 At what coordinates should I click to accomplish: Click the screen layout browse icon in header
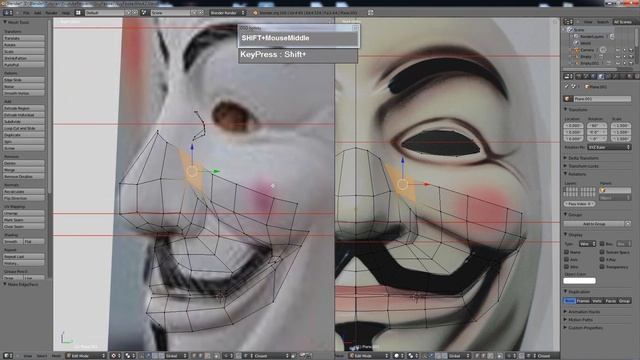pos(78,13)
